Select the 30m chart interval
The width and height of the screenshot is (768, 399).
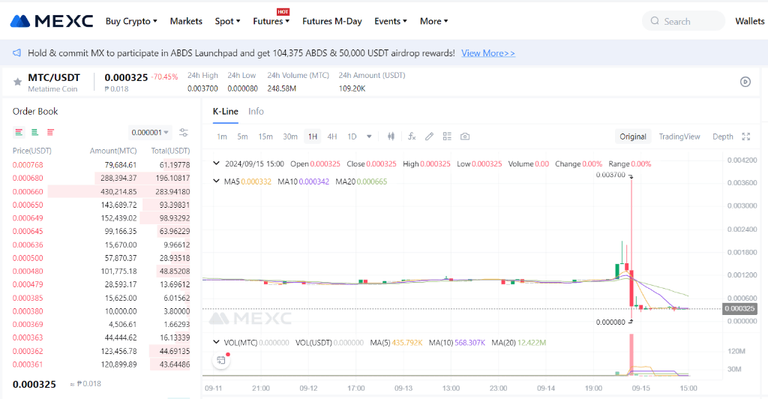[290, 137]
